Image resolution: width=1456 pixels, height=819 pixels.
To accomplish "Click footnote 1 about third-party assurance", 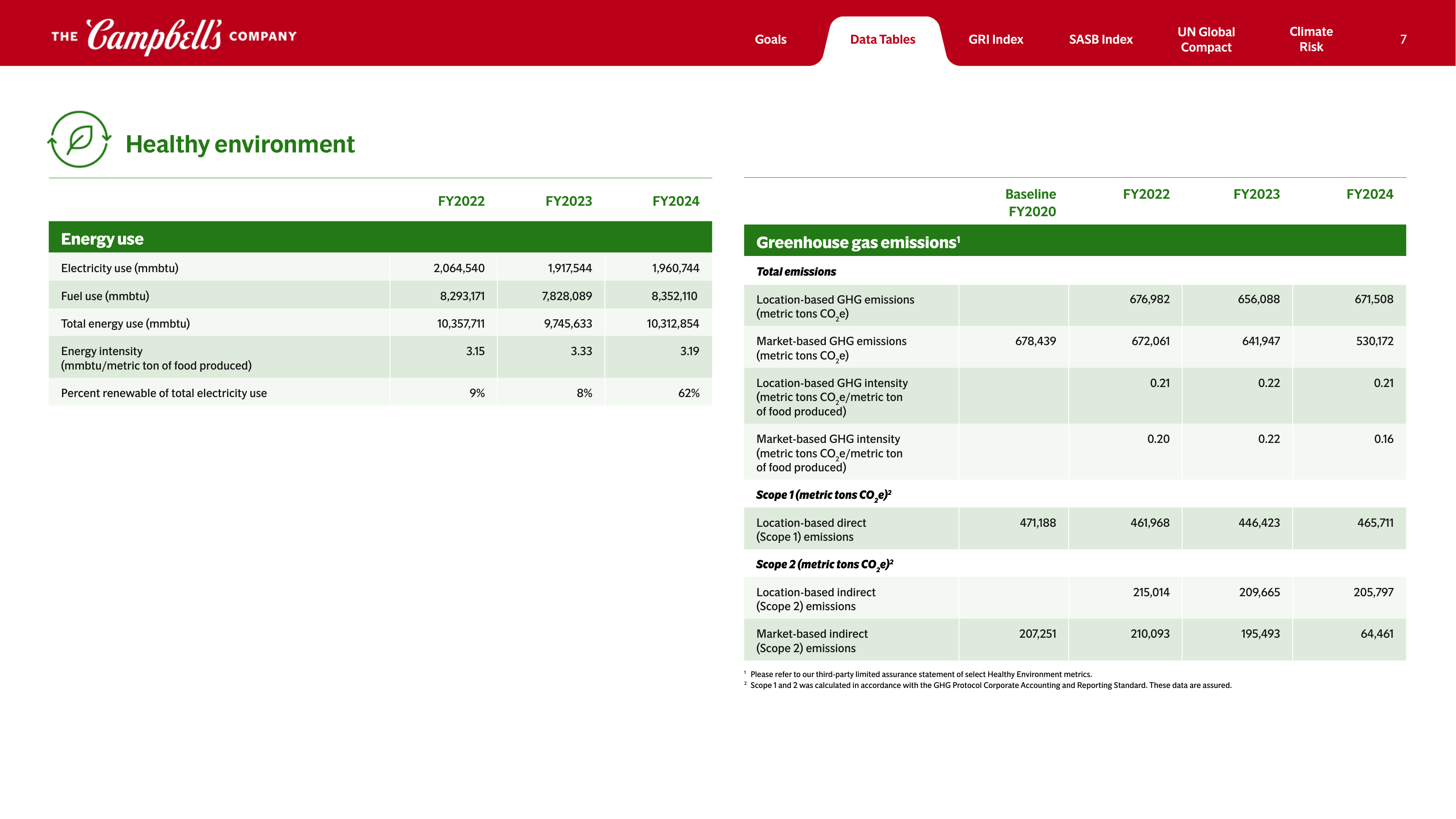I will [918, 674].
